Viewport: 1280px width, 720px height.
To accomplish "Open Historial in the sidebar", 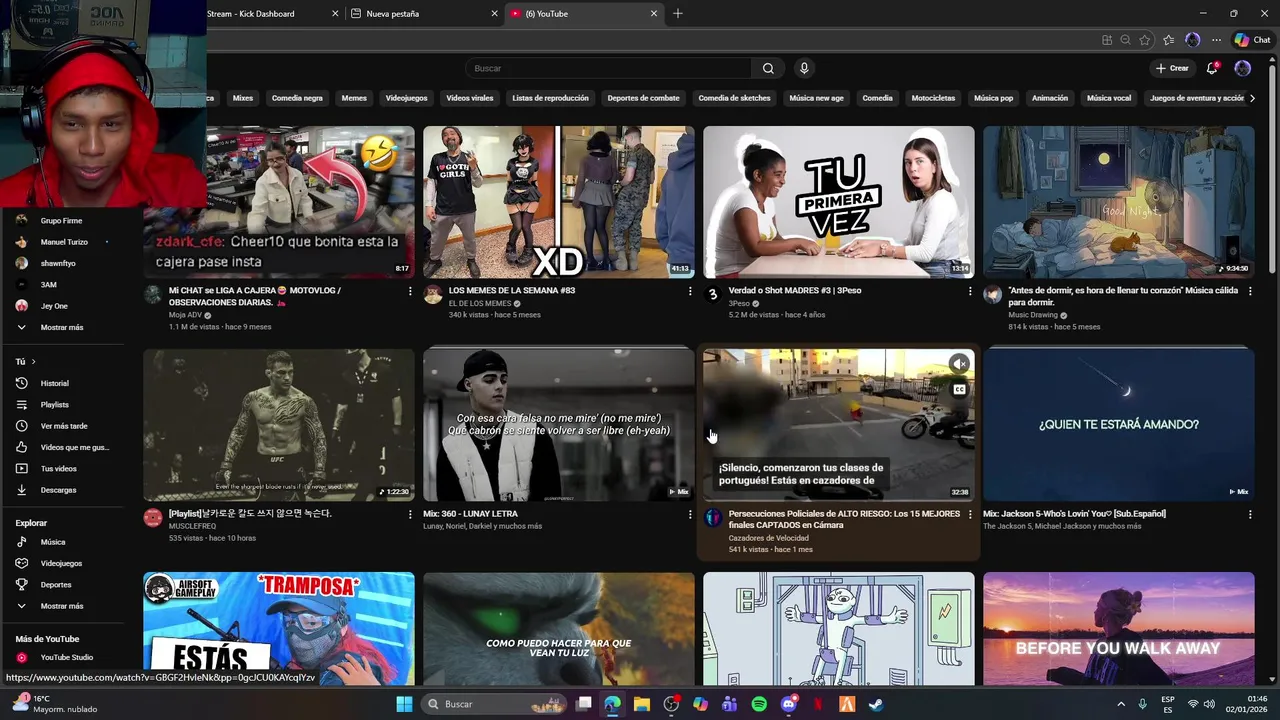I will click(x=64, y=383).
